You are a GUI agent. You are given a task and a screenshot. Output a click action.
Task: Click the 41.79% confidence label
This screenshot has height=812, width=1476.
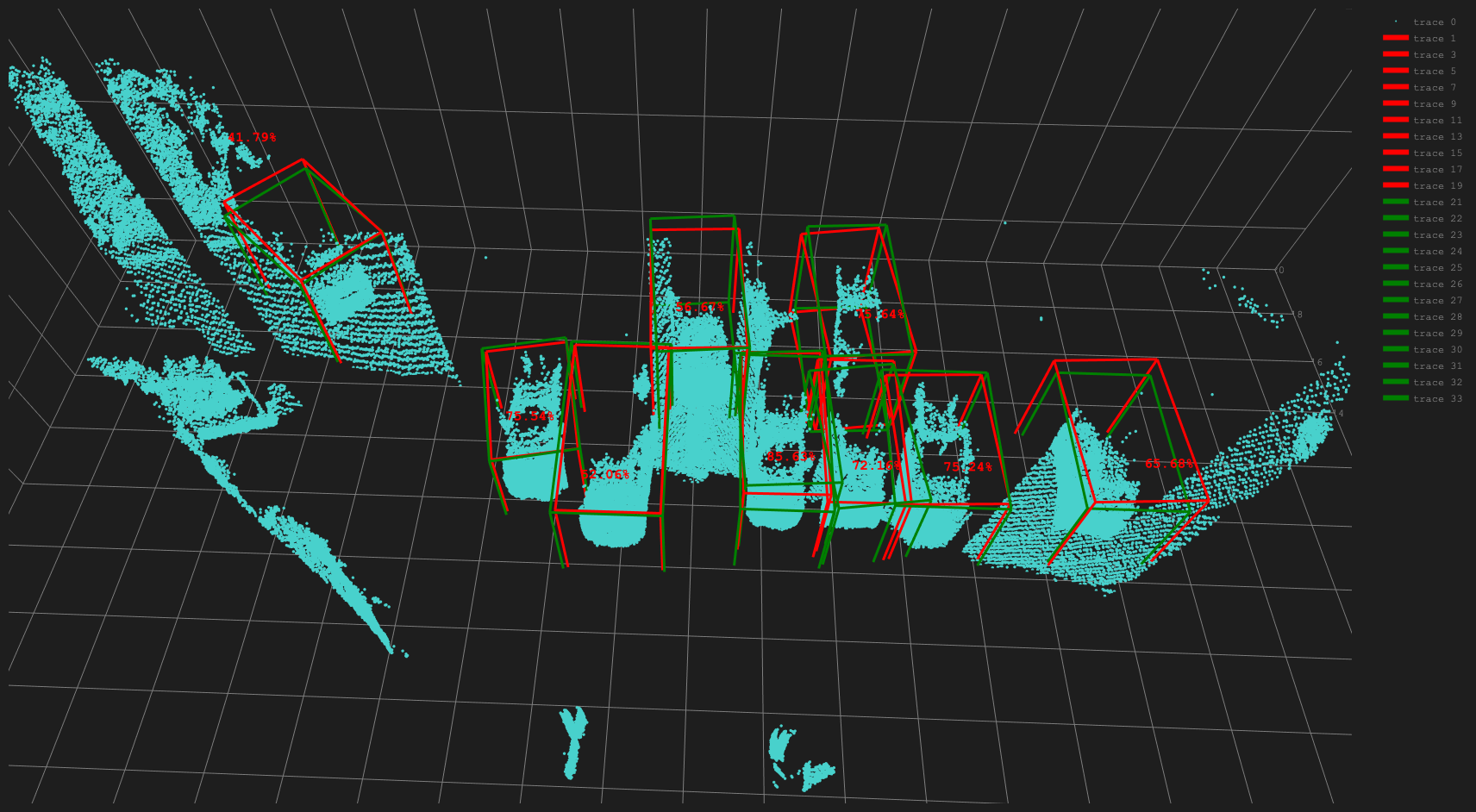click(252, 137)
